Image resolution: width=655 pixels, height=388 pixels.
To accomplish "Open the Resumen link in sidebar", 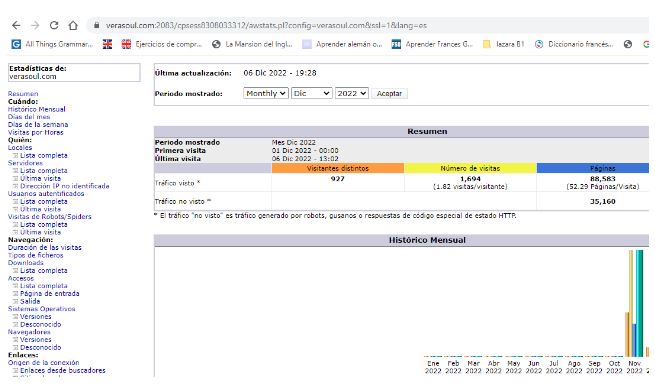I will (x=23, y=94).
